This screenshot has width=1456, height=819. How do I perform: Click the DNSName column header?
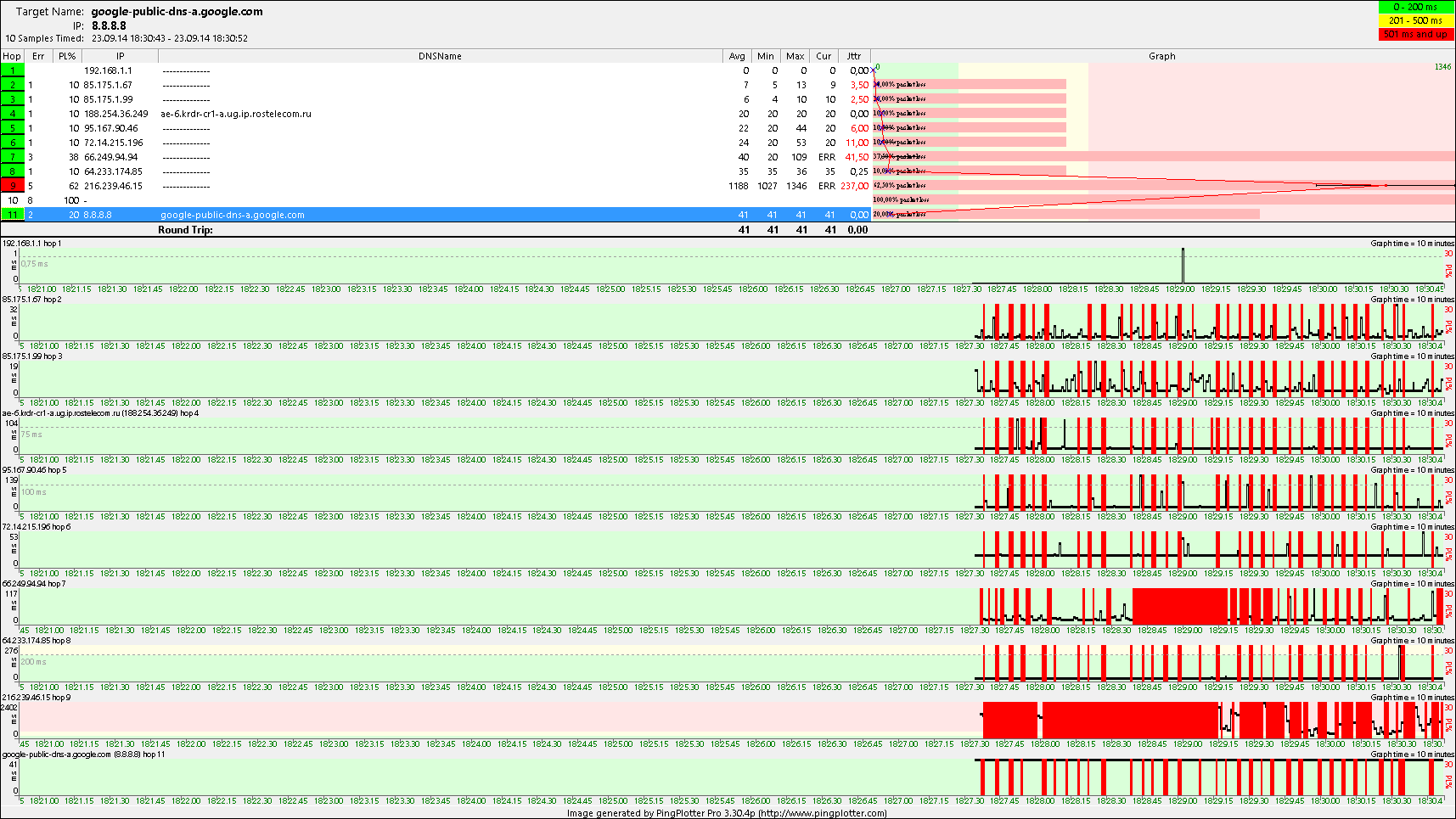(x=440, y=56)
